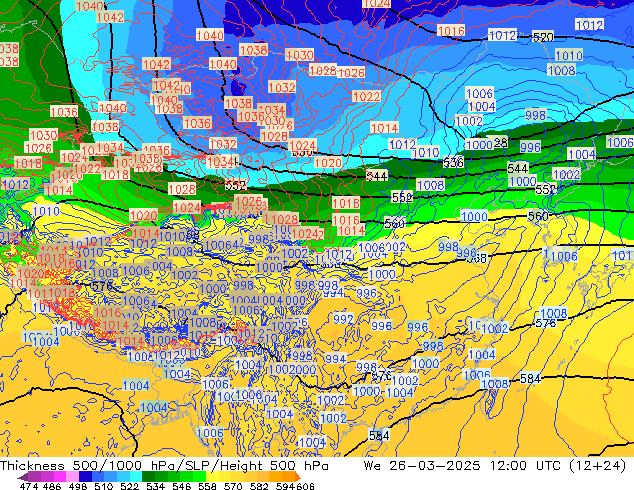This screenshot has height=490, width=634.
Task: Select the cyan legend swatch
Action: pyautogui.click(x=136, y=477)
